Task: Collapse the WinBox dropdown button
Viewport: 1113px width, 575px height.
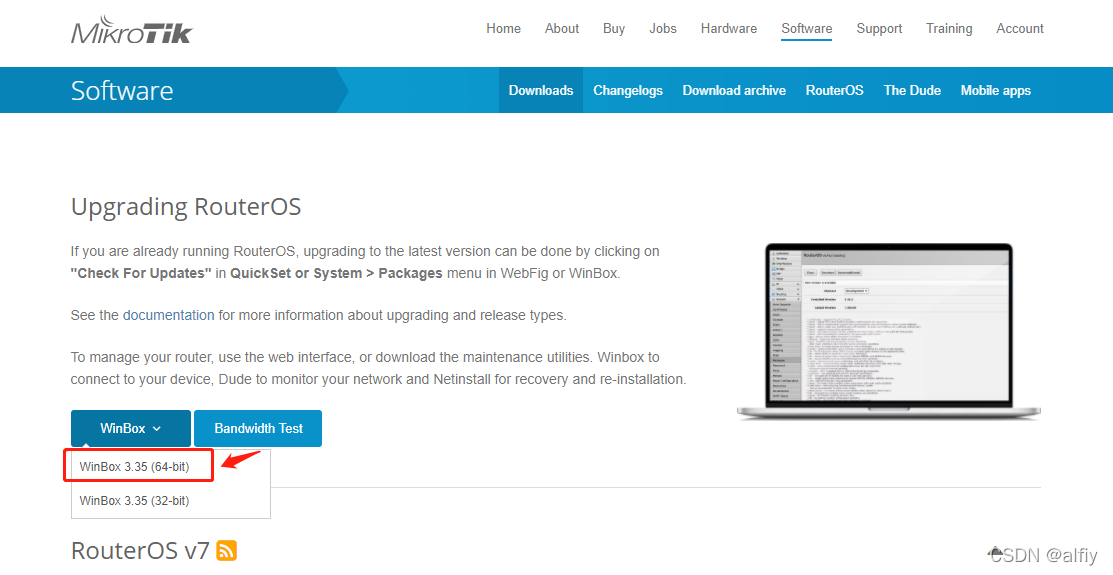Action: tap(131, 428)
